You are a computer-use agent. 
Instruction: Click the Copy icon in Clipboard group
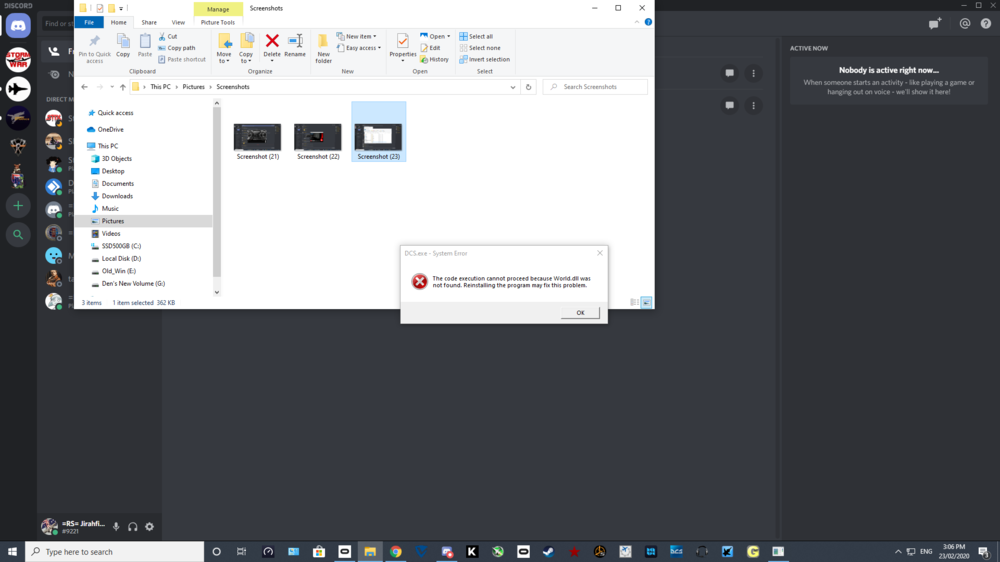tap(123, 46)
